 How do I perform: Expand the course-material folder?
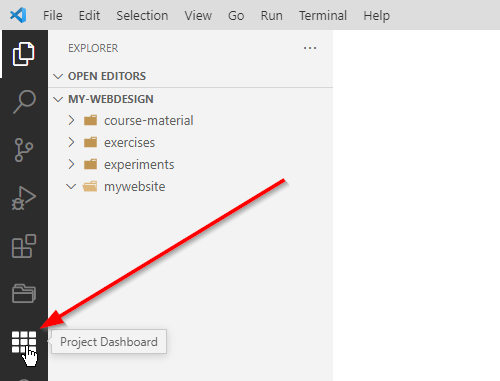pyautogui.click(x=71, y=120)
